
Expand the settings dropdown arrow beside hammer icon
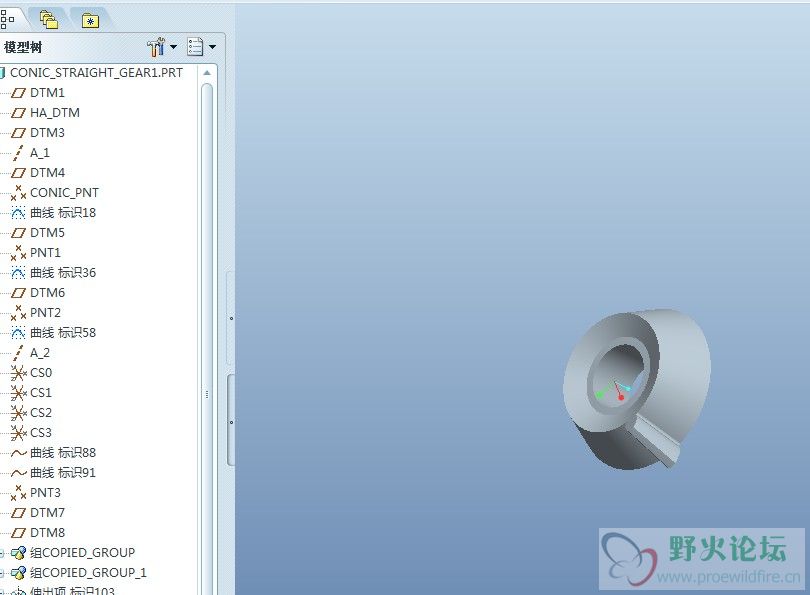click(174, 47)
